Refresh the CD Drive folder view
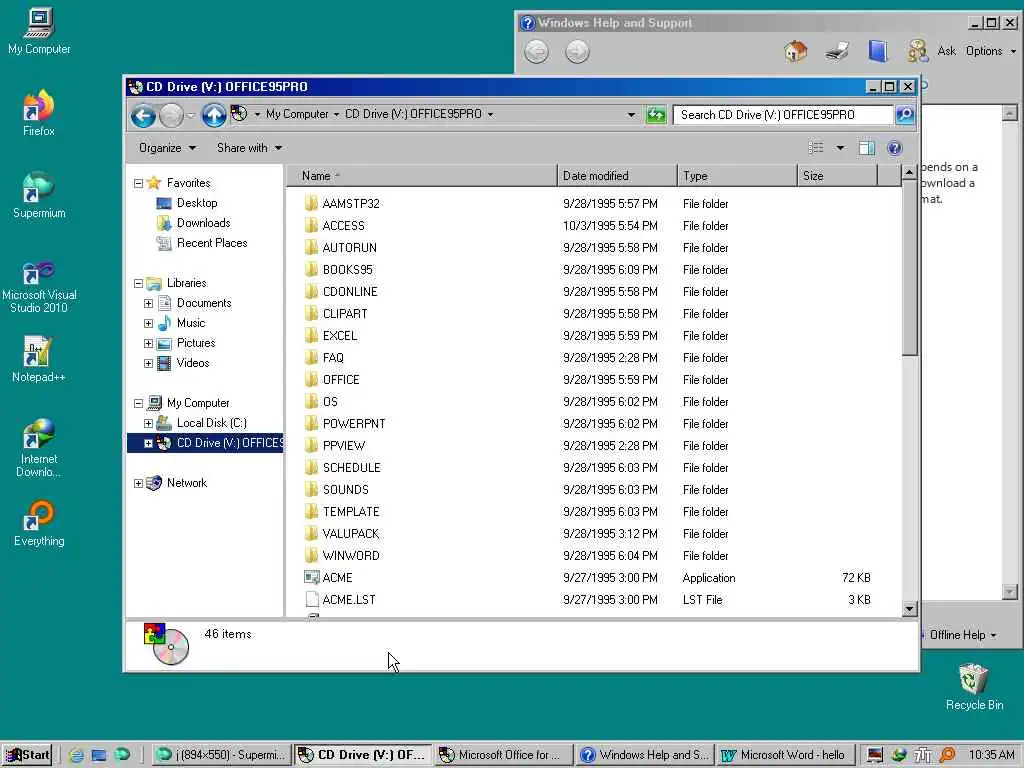 656,115
